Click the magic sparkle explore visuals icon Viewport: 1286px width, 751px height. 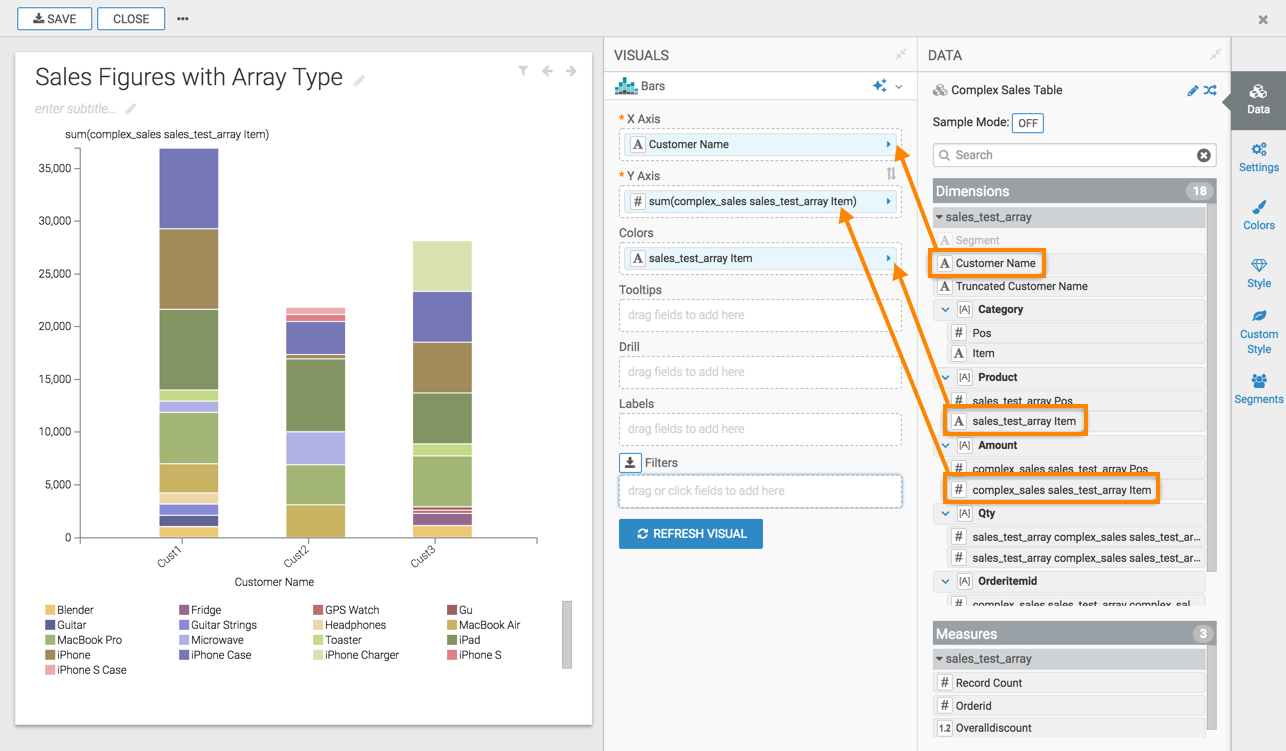coord(879,87)
